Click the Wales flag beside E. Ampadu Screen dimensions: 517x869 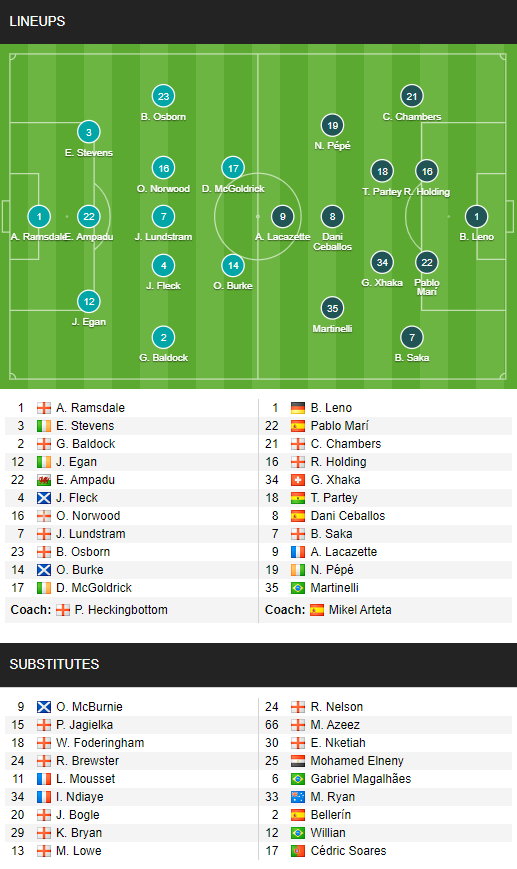(44, 480)
